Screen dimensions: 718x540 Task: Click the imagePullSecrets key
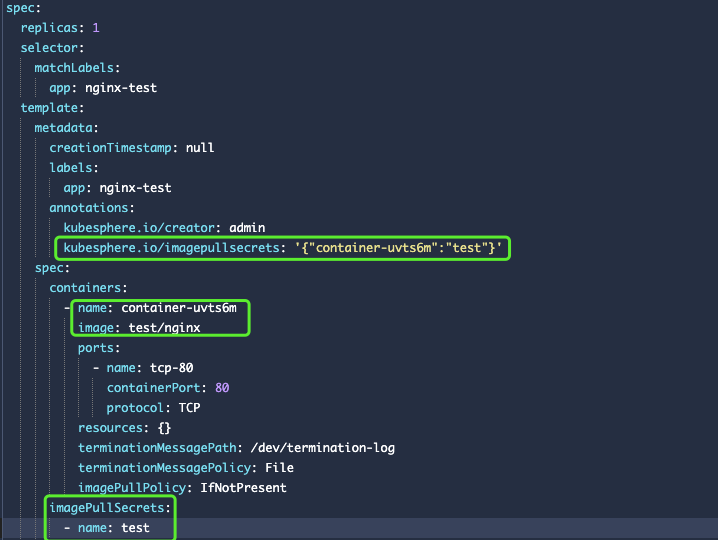(x=110, y=508)
